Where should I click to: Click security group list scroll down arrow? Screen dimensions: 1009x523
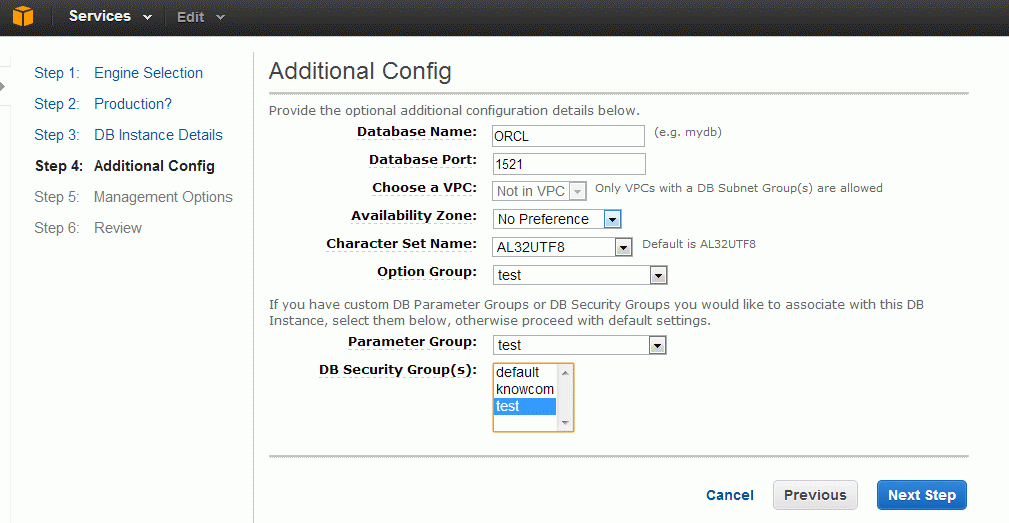tap(565, 423)
